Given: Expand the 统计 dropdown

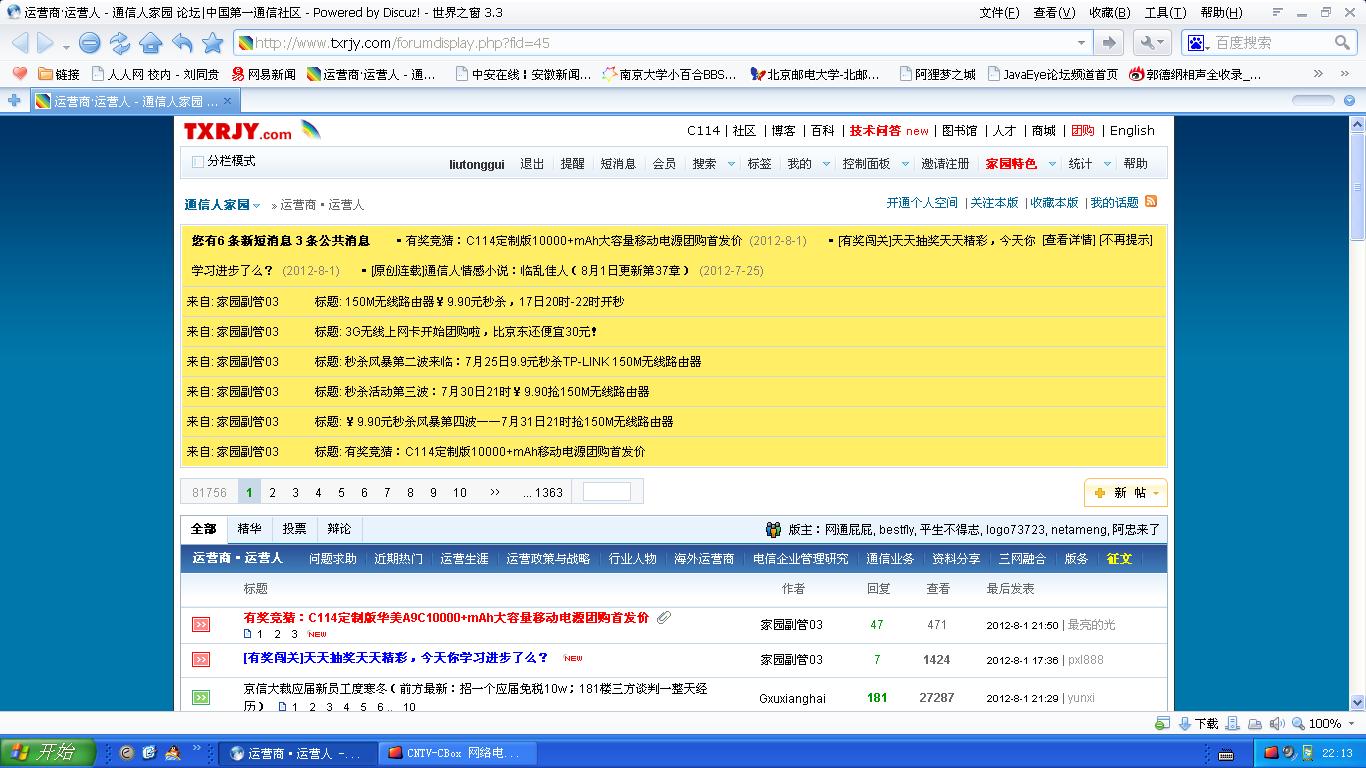Looking at the screenshot, I should coord(1107,164).
